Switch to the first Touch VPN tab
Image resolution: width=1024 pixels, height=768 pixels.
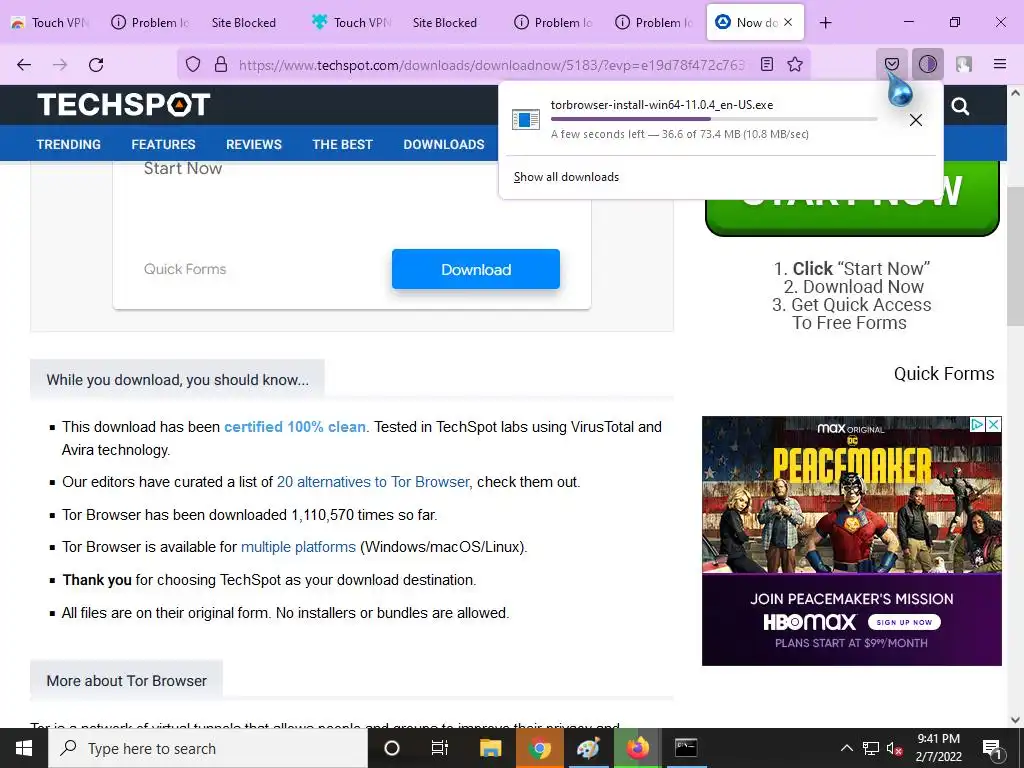(50, 22)
